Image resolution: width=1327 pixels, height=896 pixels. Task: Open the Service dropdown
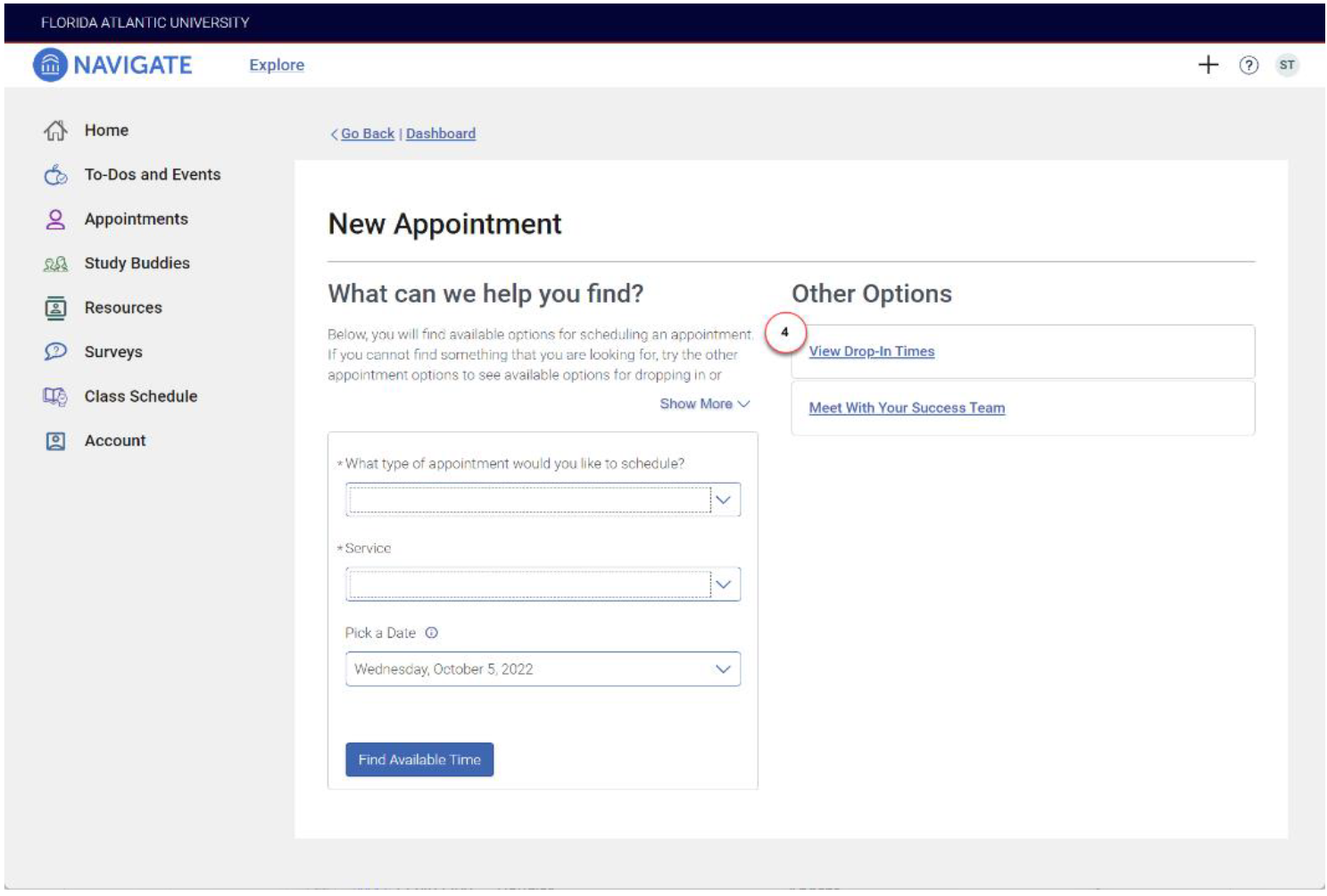coord(543,585)
